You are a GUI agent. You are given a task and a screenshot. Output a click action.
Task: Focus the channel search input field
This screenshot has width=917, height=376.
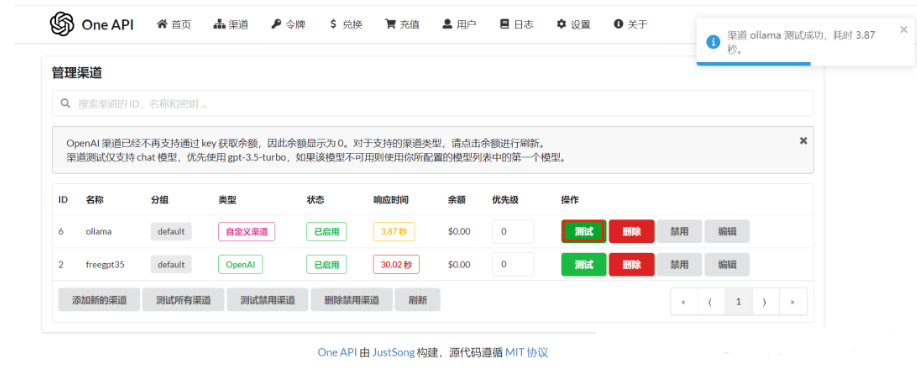coord(432,104)
